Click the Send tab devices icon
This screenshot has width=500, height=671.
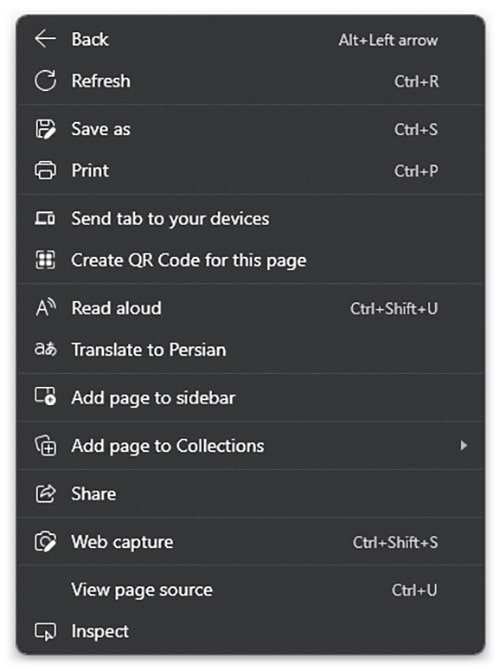coord(45,219)
